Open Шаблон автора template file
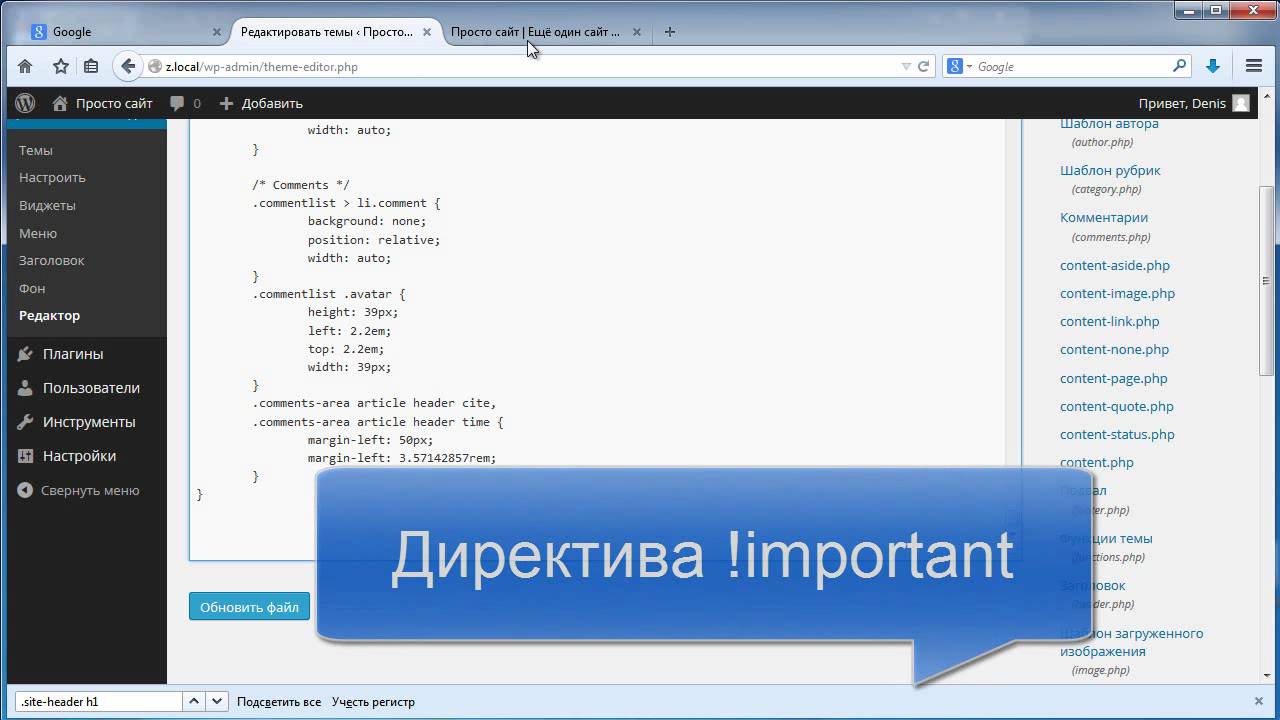Viewport: 1280px width, 720px height. pyautogui.click(x=1109, y=123)
